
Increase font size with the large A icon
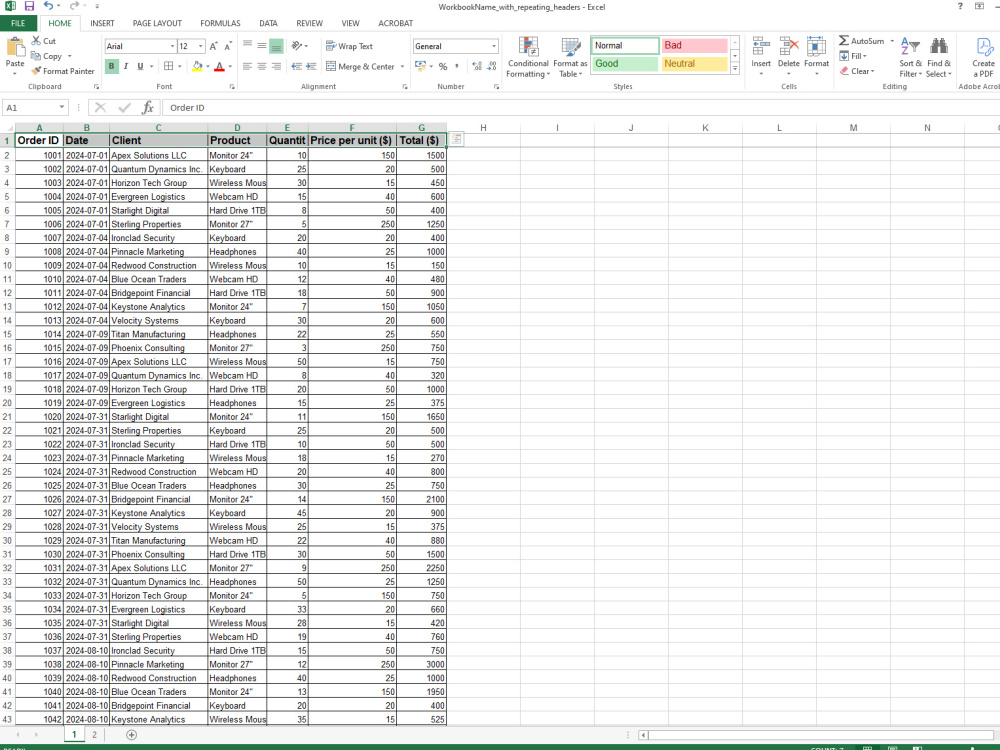point(214,46)
